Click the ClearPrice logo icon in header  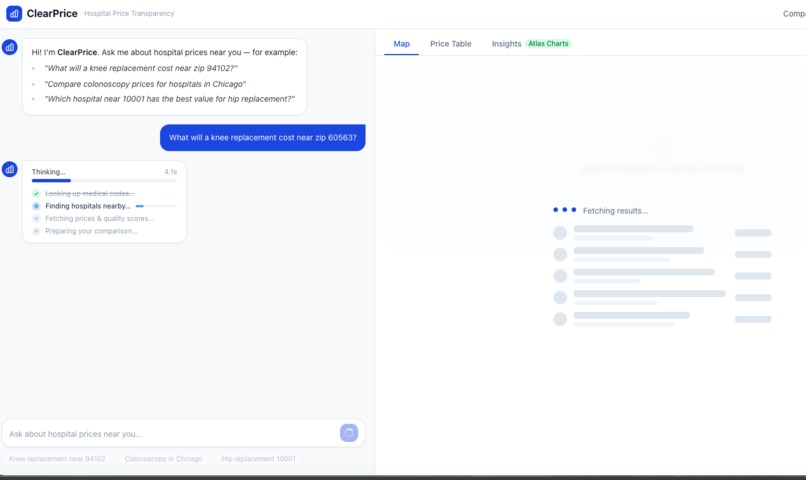[14, 13]
